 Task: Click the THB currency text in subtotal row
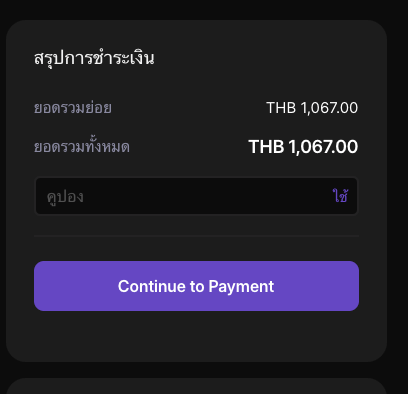[281, 108]
